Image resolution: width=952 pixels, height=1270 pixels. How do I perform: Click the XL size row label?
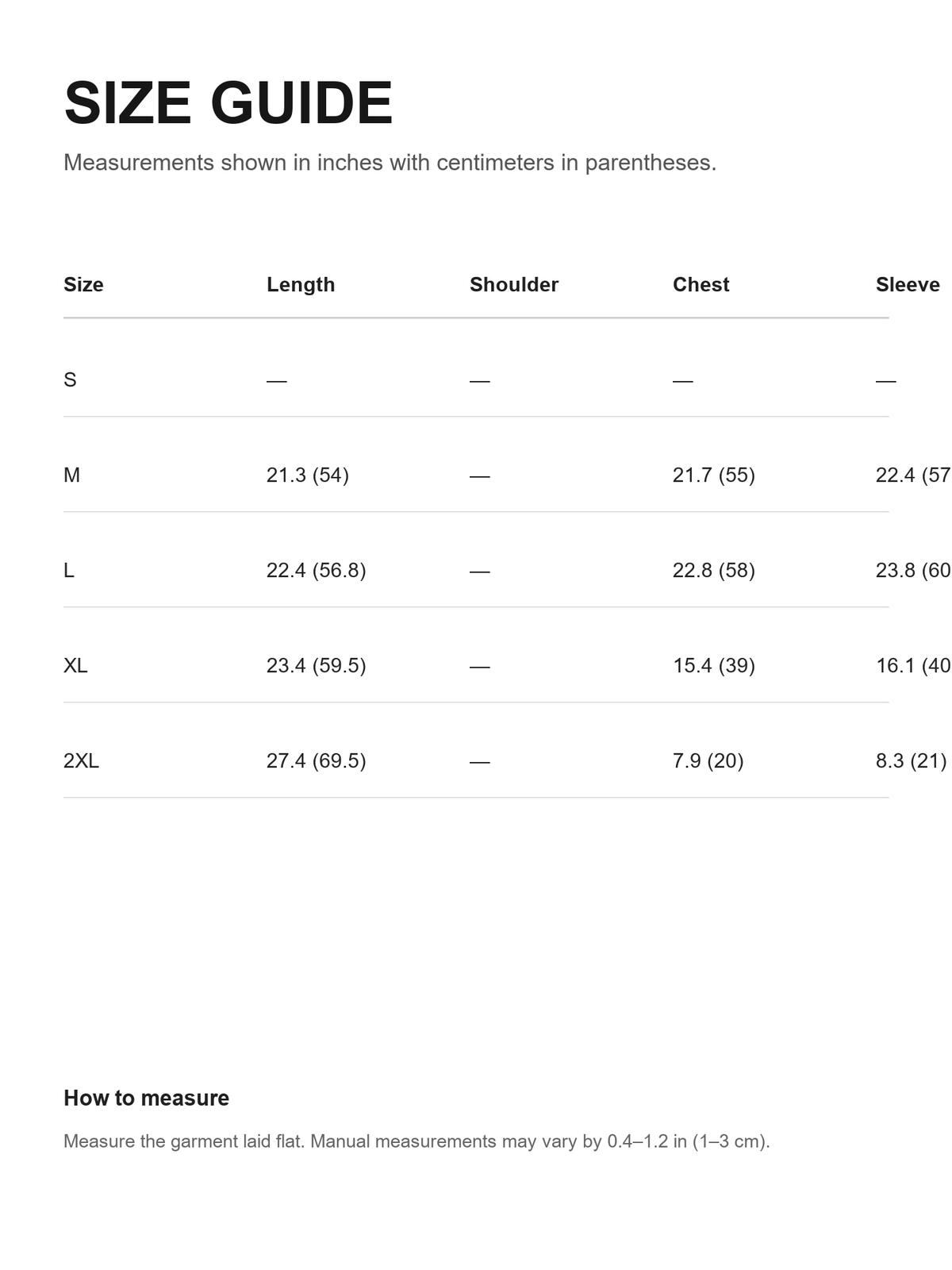click(x=75, y=665)
